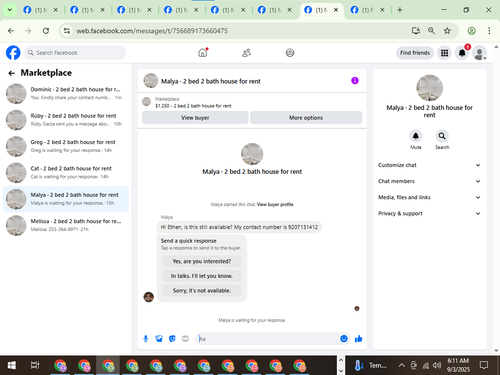
Task: Expand the Privacy & support section
Action: coord(429,213)
